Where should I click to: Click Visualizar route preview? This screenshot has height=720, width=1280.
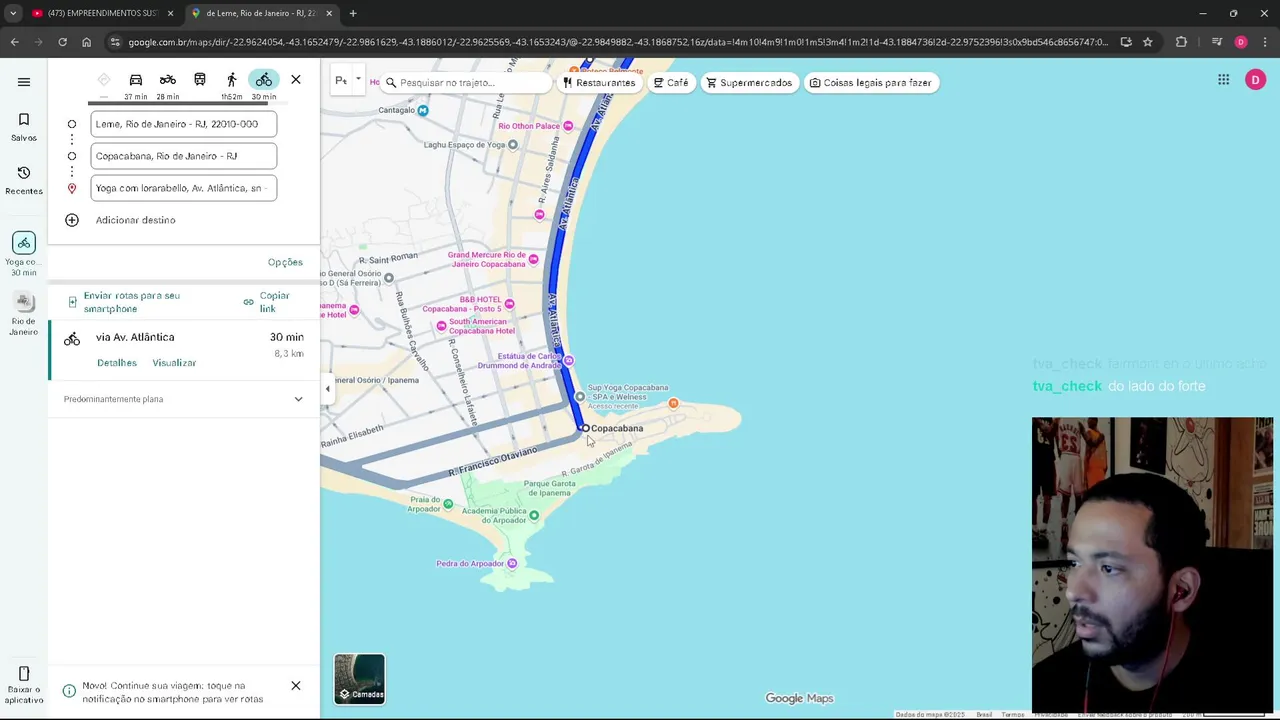tap(174, 363)
